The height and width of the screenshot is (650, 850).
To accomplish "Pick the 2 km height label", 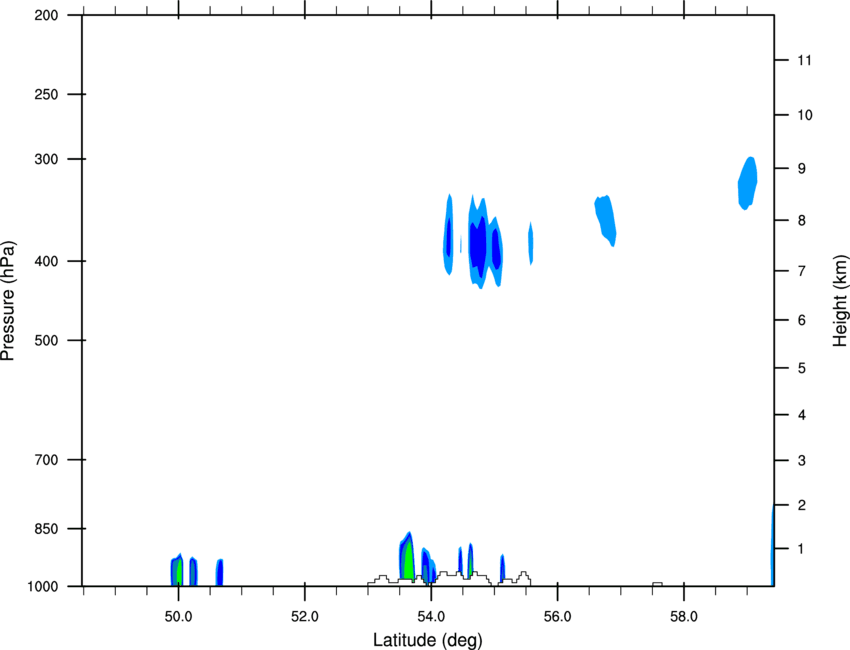I will 802,505.
